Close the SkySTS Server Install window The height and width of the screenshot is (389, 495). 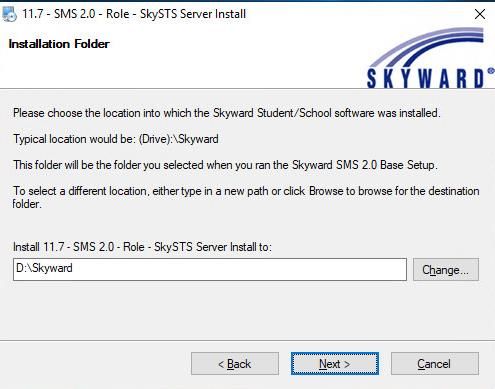coord(480,14)
